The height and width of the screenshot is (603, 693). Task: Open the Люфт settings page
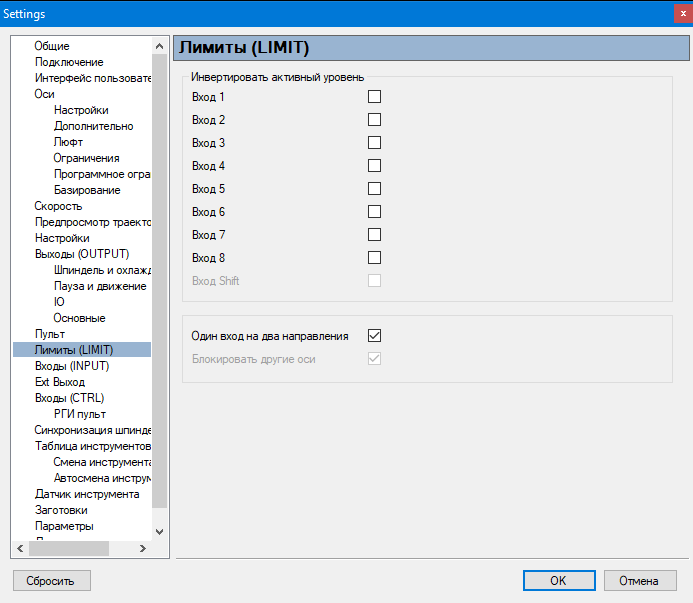(x=68, y=142)
